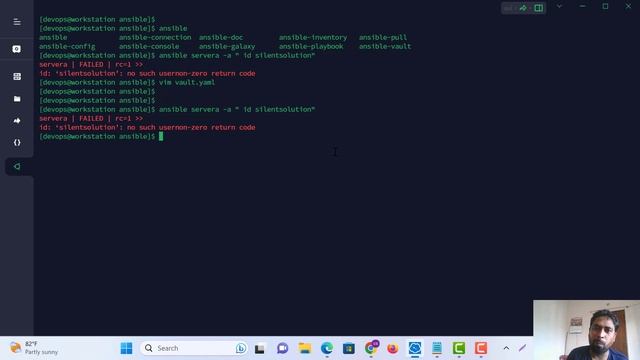Screen dimensions: 640x360
Task: Click the terminal cursor at the last prompt
Action: [x=161, y=136]
